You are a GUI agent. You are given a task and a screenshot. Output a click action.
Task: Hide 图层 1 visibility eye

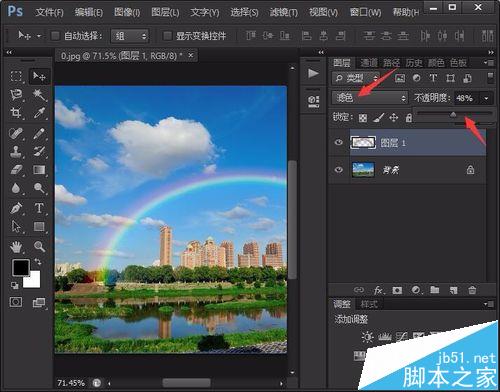click(339, 142)
